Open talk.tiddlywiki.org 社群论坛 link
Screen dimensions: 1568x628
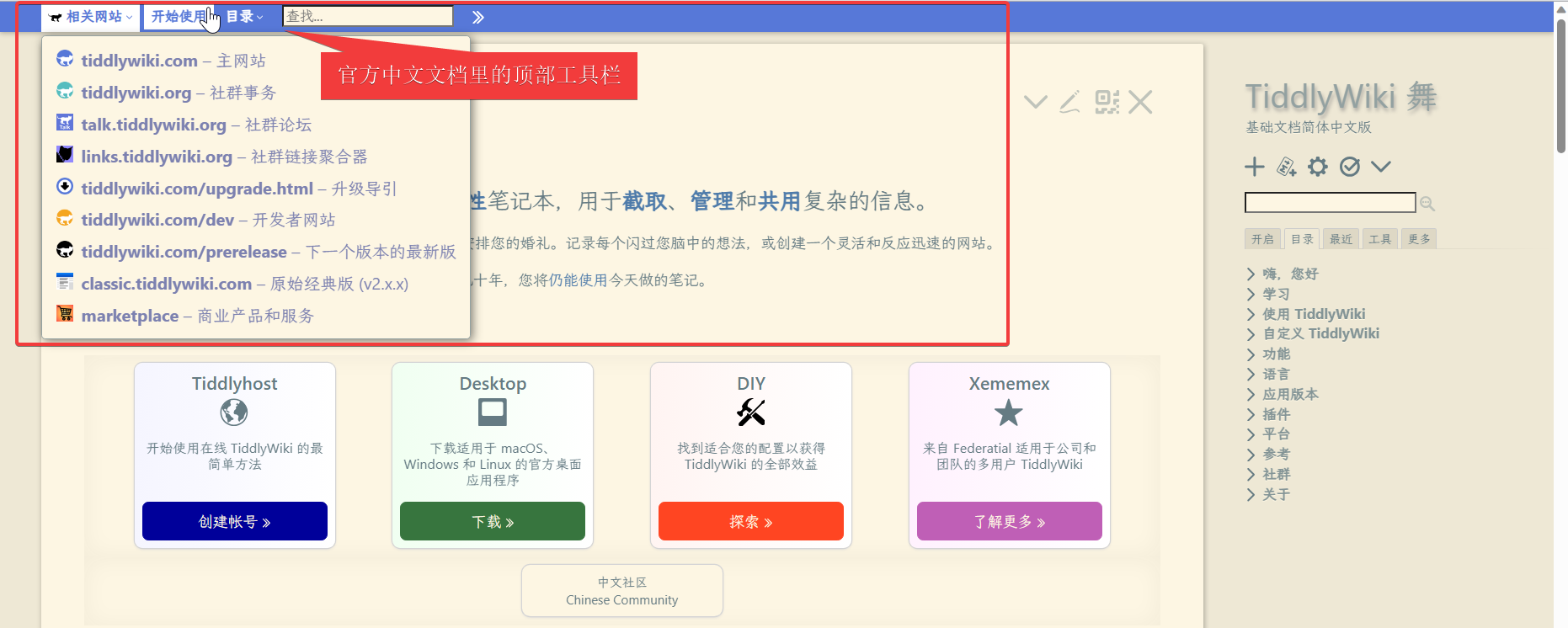coord(196,125)
